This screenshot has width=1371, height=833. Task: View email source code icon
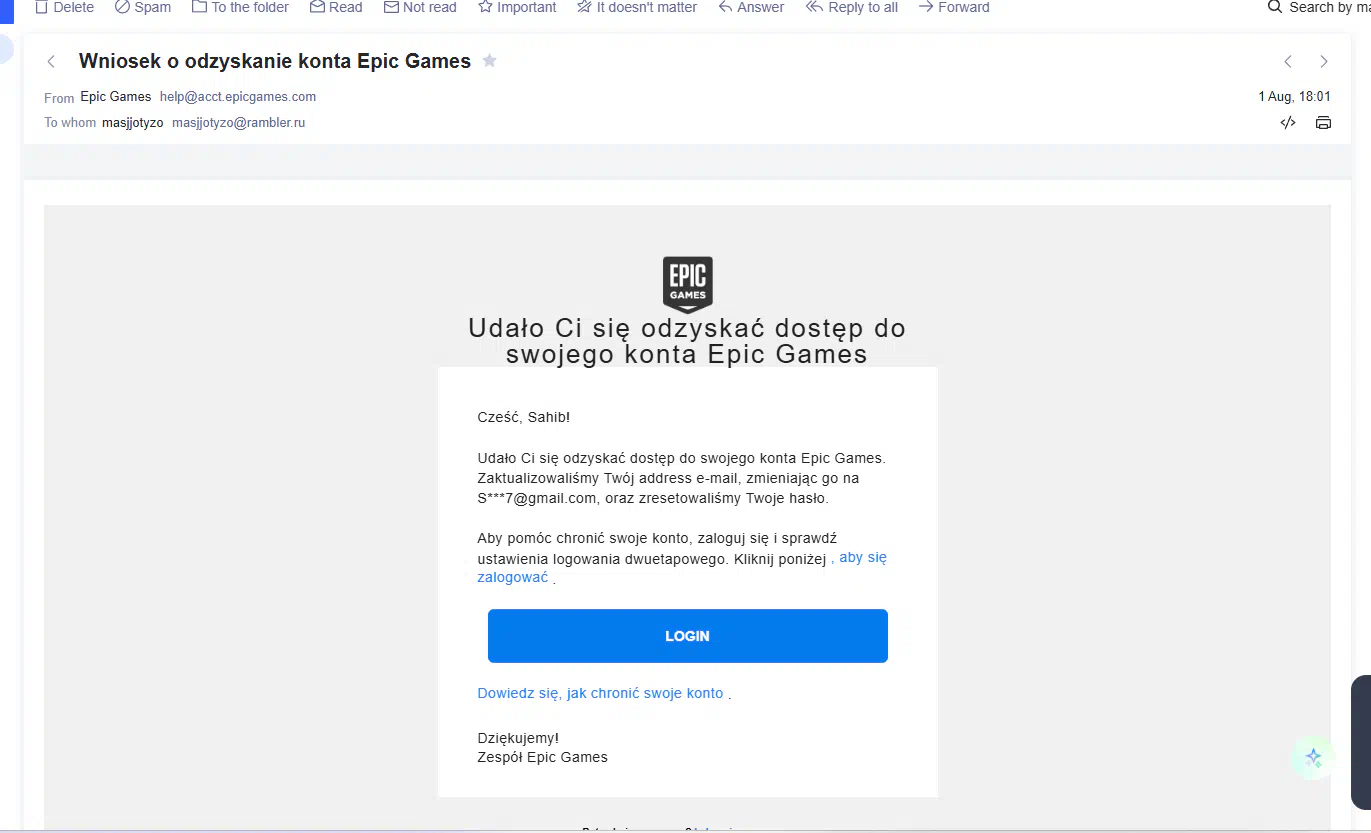[1288, 123]
